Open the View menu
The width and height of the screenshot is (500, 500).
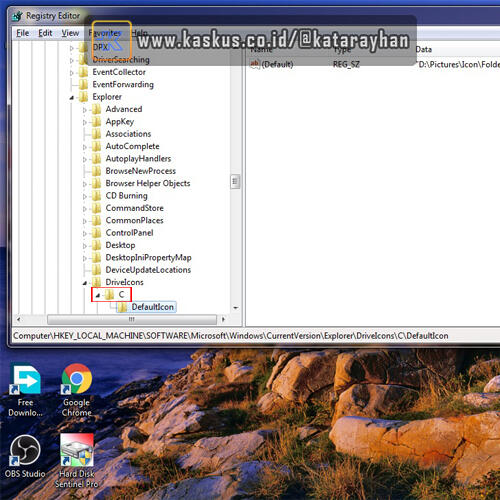tap(70, 33)
